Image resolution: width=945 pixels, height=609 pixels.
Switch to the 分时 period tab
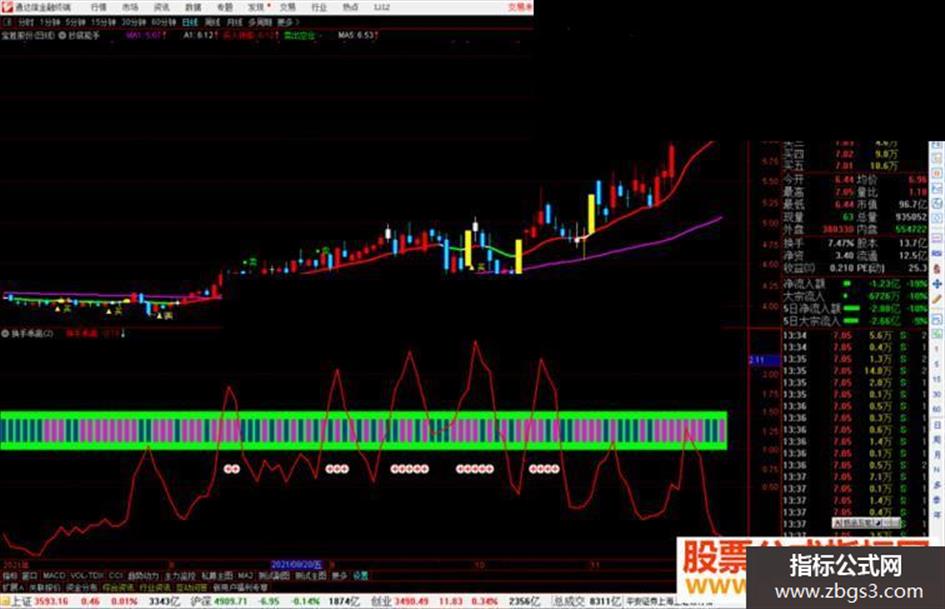pos(25,22)
